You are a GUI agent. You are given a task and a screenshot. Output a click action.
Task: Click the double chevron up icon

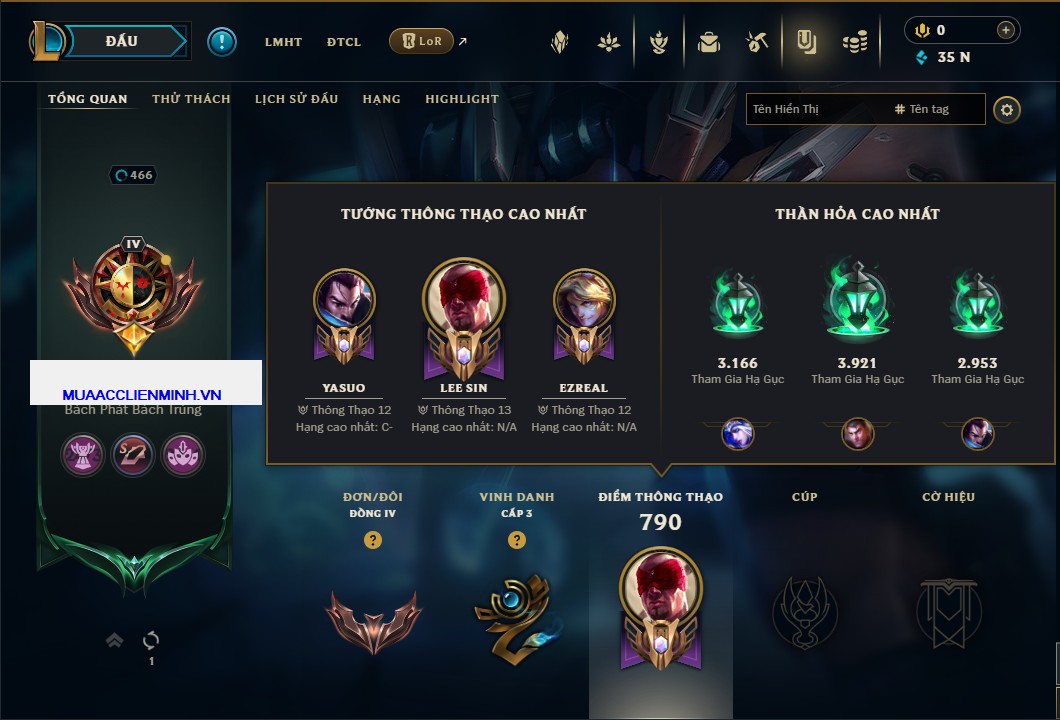coord(114,640)
